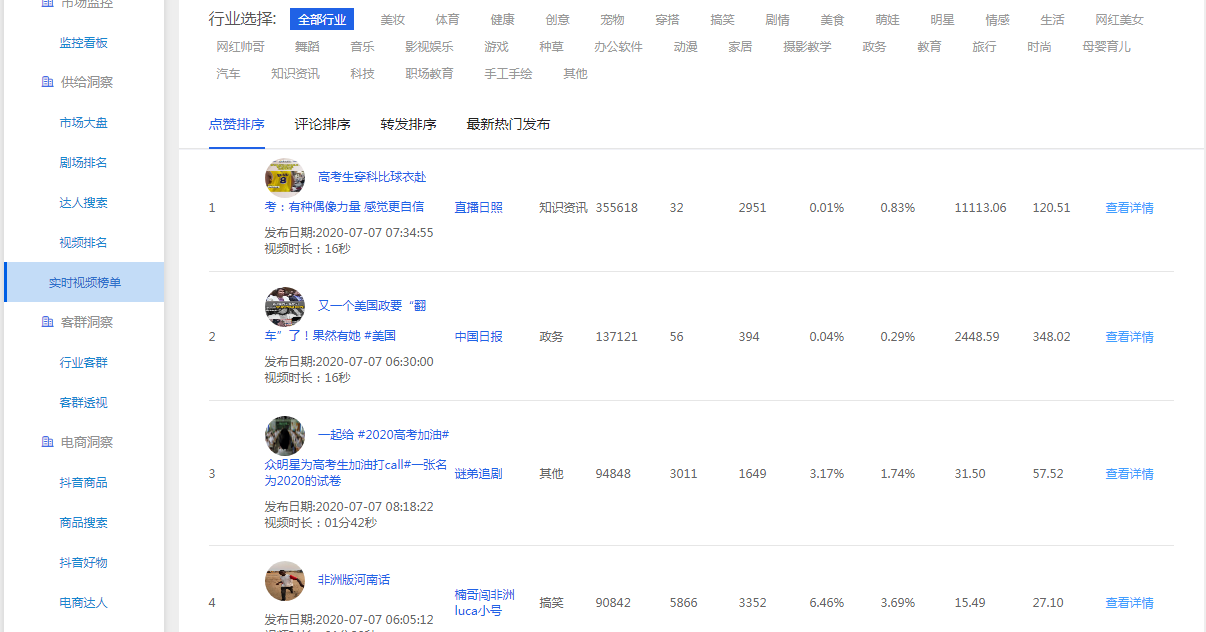Screen dimensions: 1206x632
Task: Open 电商达人 in the sidebar
Action: tap(84, 602)
